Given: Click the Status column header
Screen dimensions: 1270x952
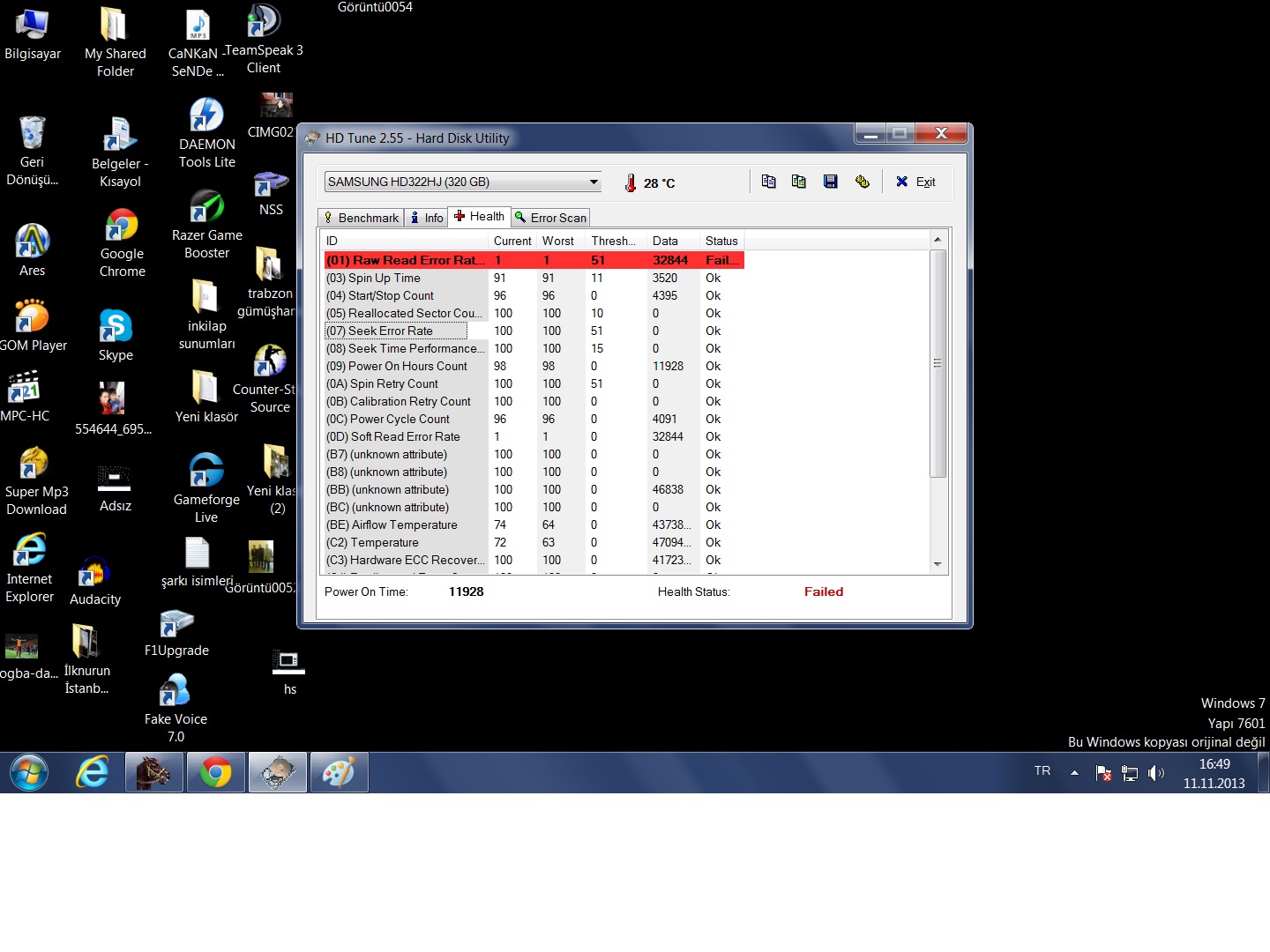Looking at the screenshot, I should (x=721, y=241).
